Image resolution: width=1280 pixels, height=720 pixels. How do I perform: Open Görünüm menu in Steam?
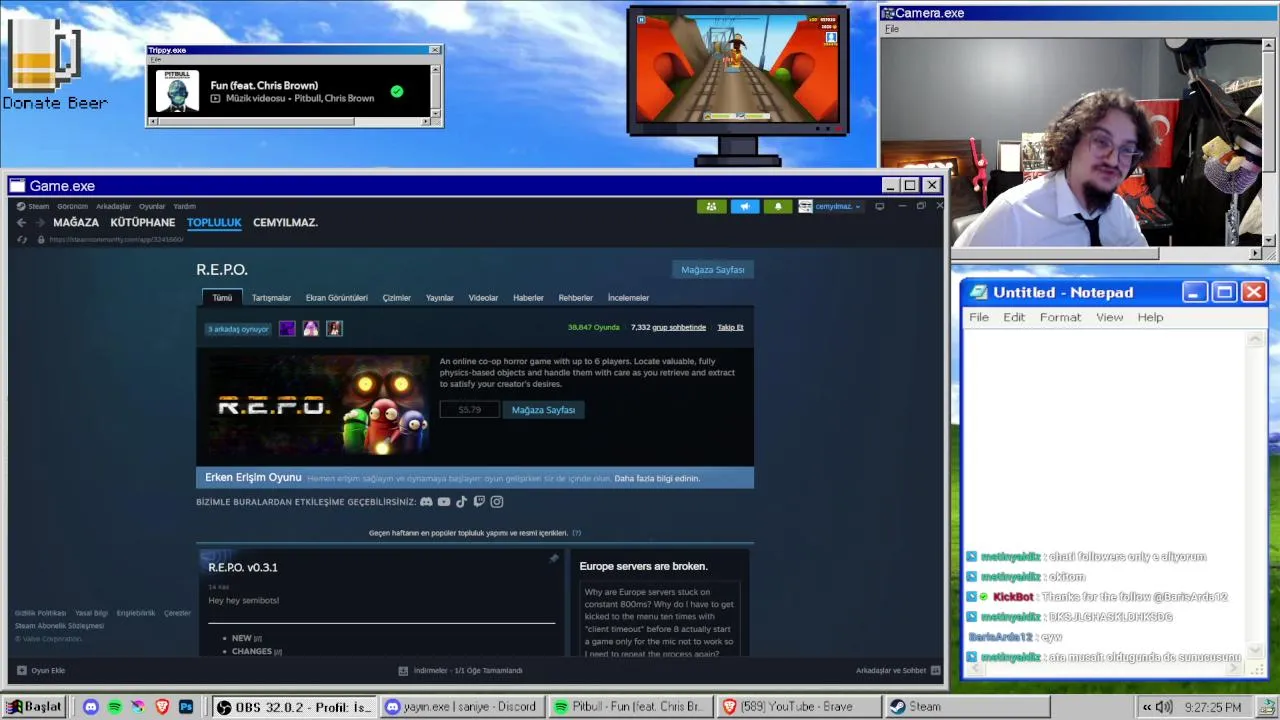72,206
